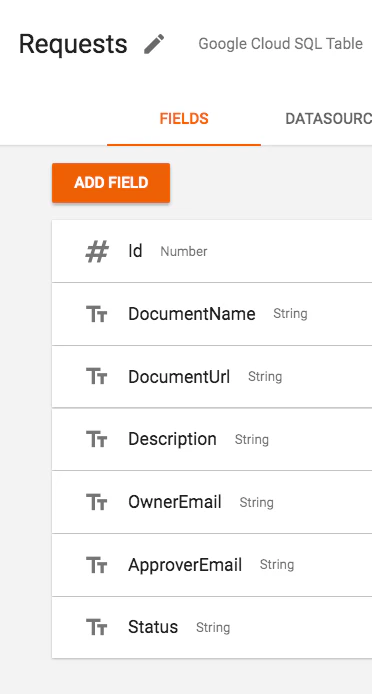This screenshot has height=694, width=372.
Task: Click the text type icon for Status
Action: [97, 628]
